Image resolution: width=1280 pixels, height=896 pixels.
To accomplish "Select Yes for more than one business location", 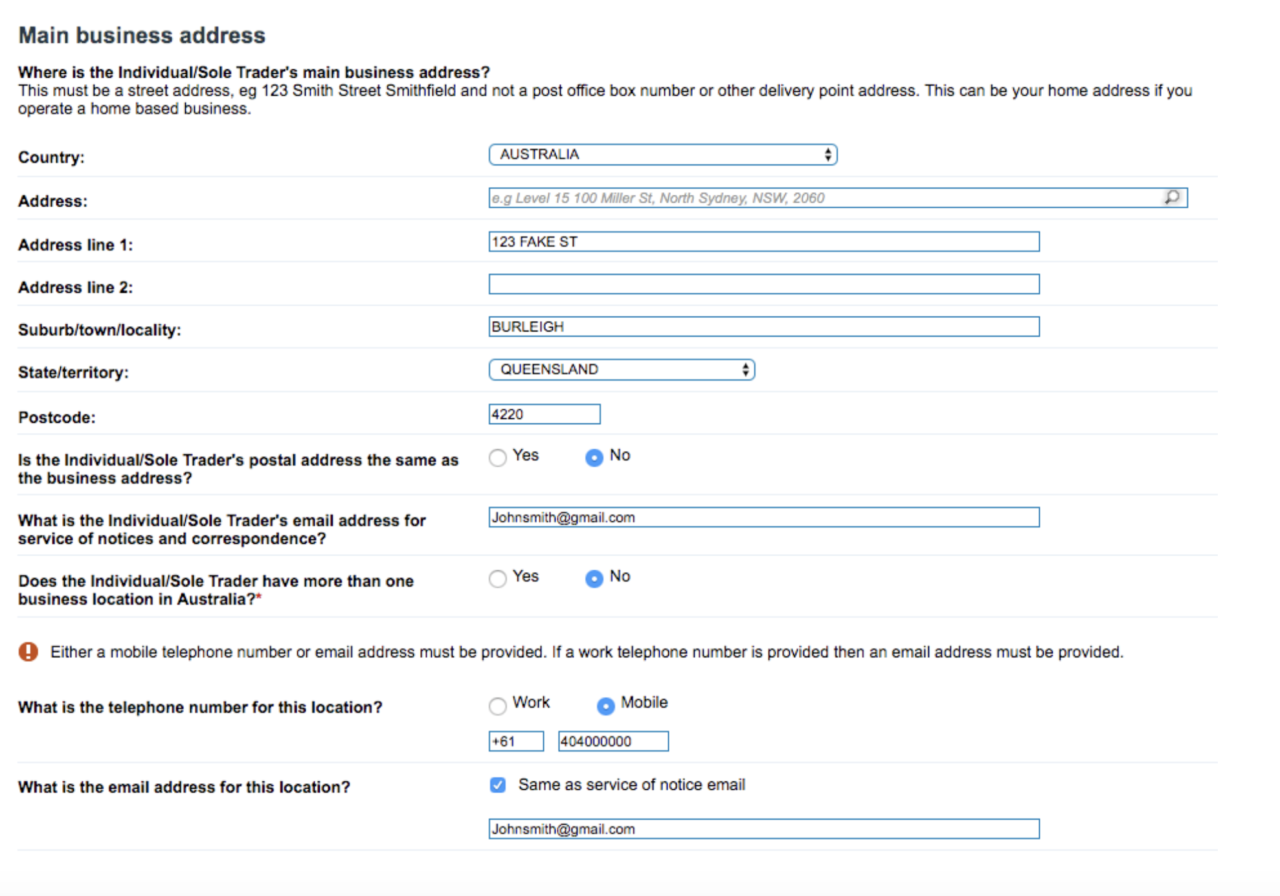I will [497, 578].
